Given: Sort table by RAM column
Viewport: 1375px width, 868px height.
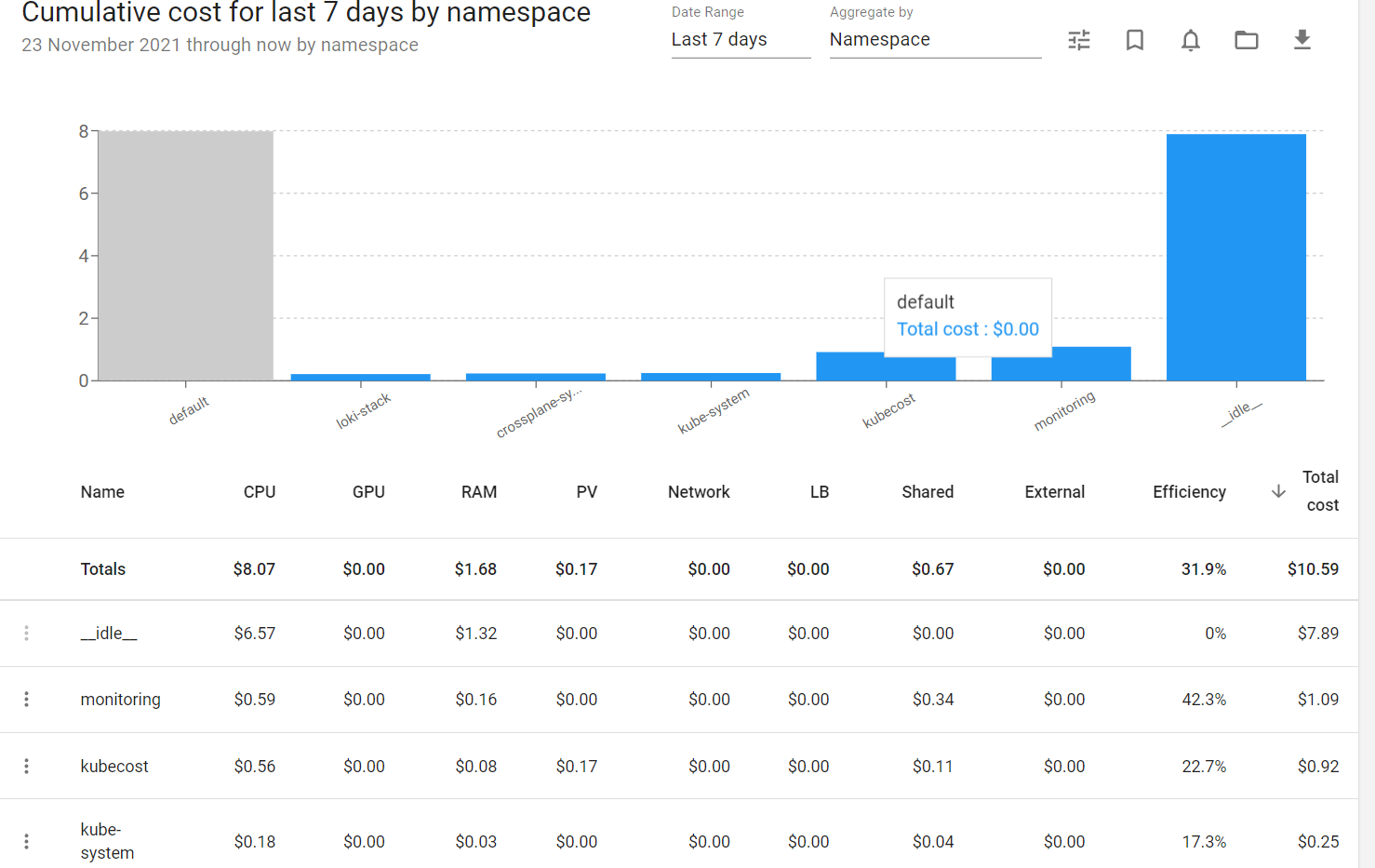Looking at the screenshot, I should (x=479, y=492).
